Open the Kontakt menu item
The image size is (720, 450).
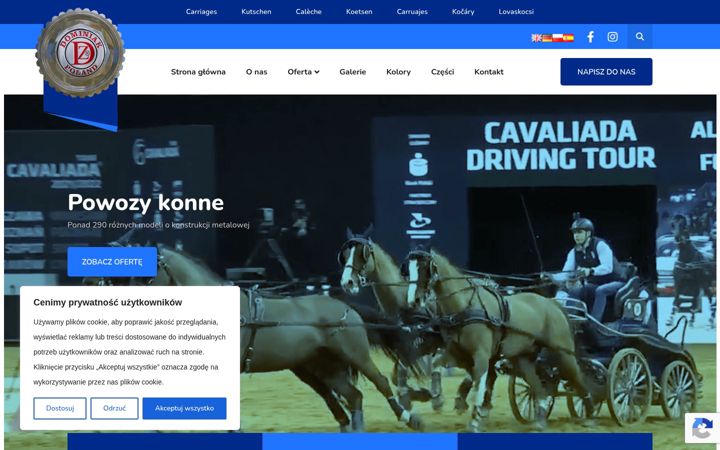click(489, 72)
